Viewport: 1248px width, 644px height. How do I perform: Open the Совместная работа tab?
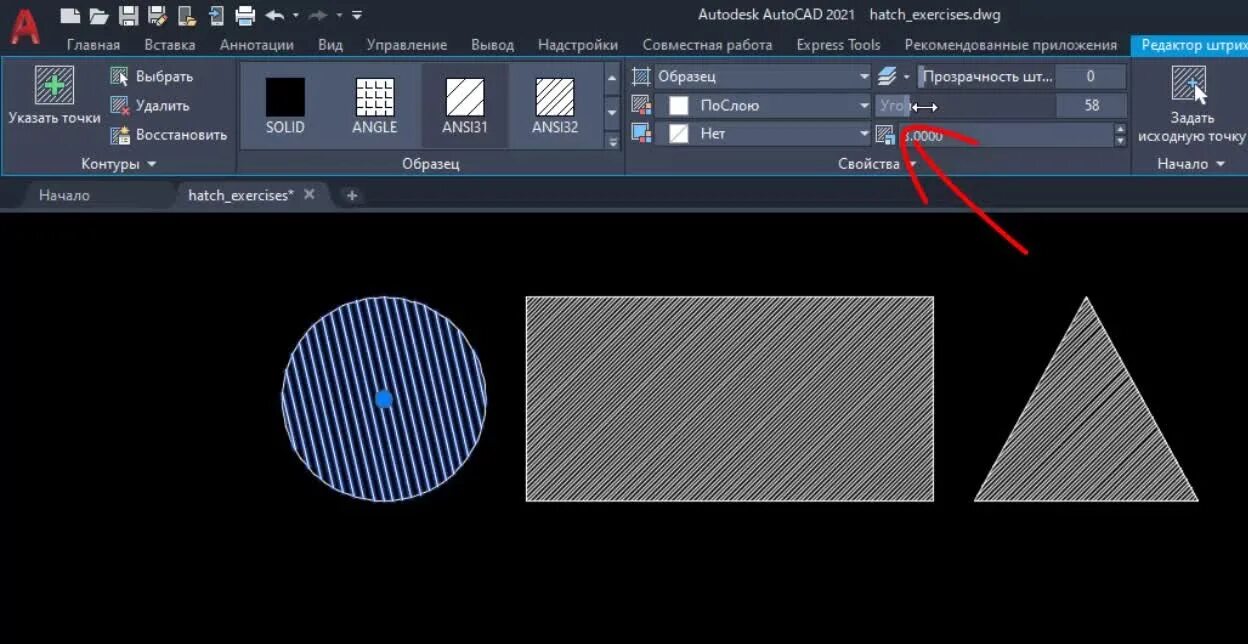(707, 45)
